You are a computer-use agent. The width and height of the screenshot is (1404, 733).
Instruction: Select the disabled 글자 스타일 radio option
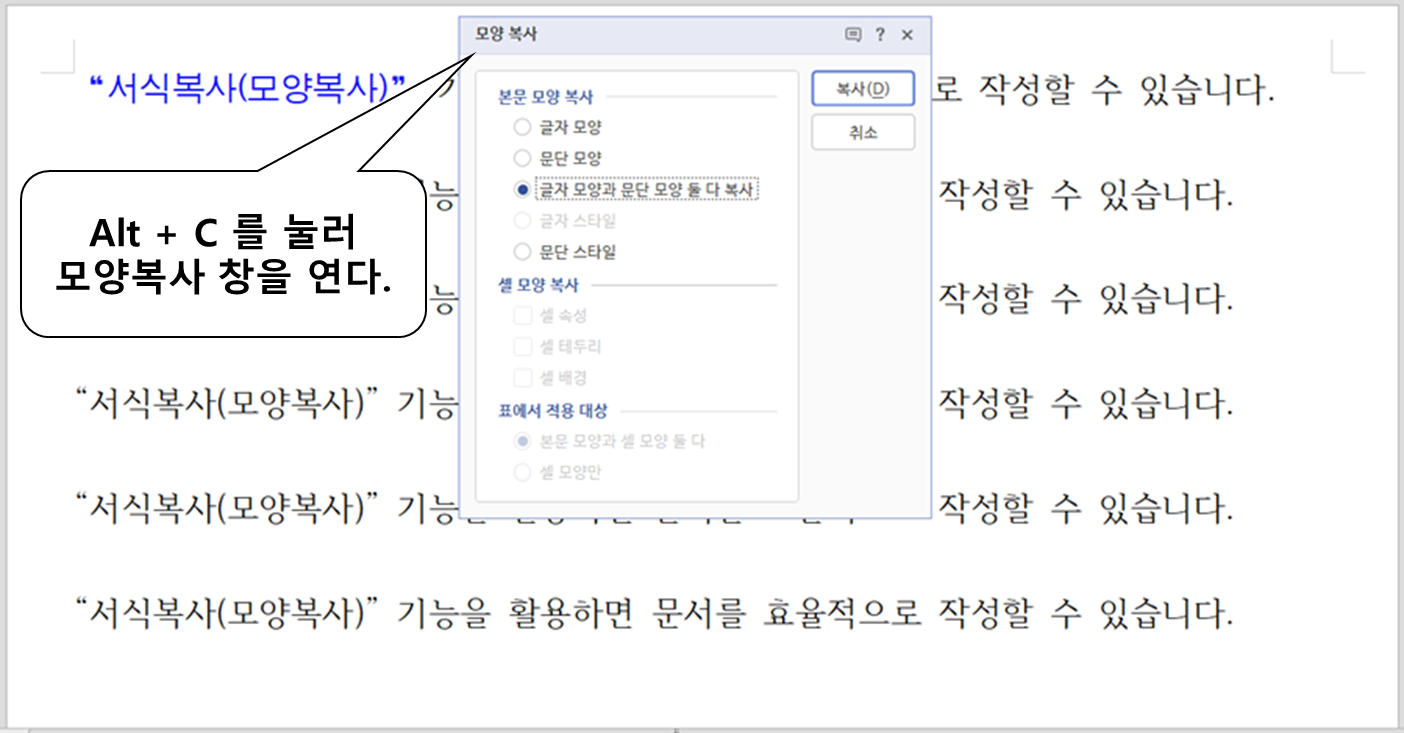pos(565,221)
